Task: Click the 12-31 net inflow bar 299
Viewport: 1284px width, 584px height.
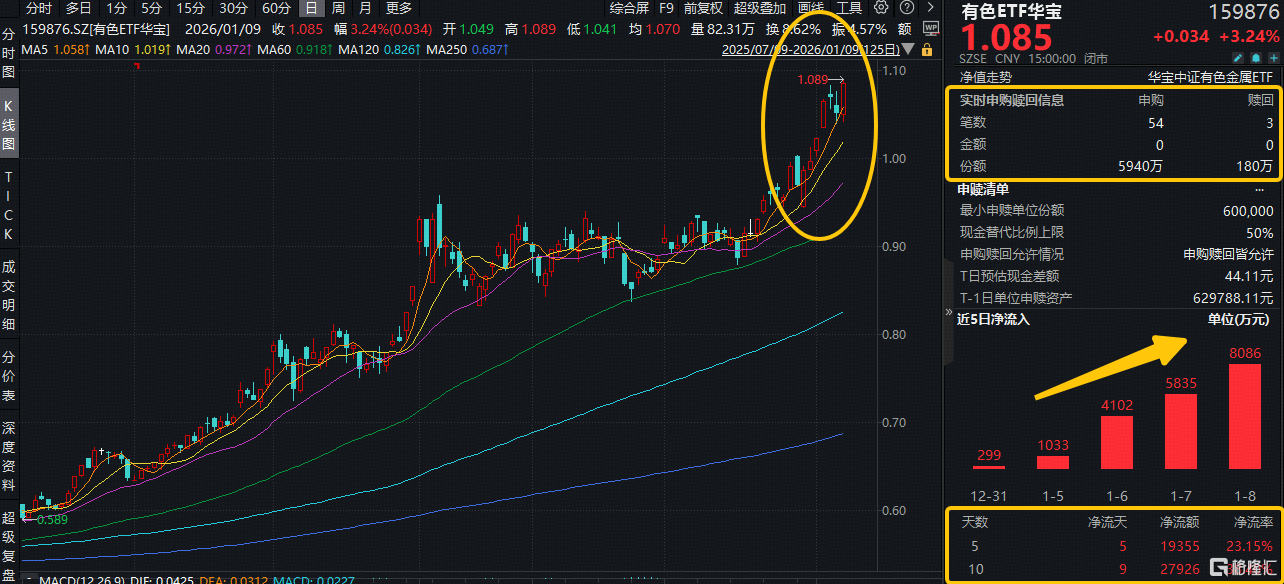Action: pos(989,467)
